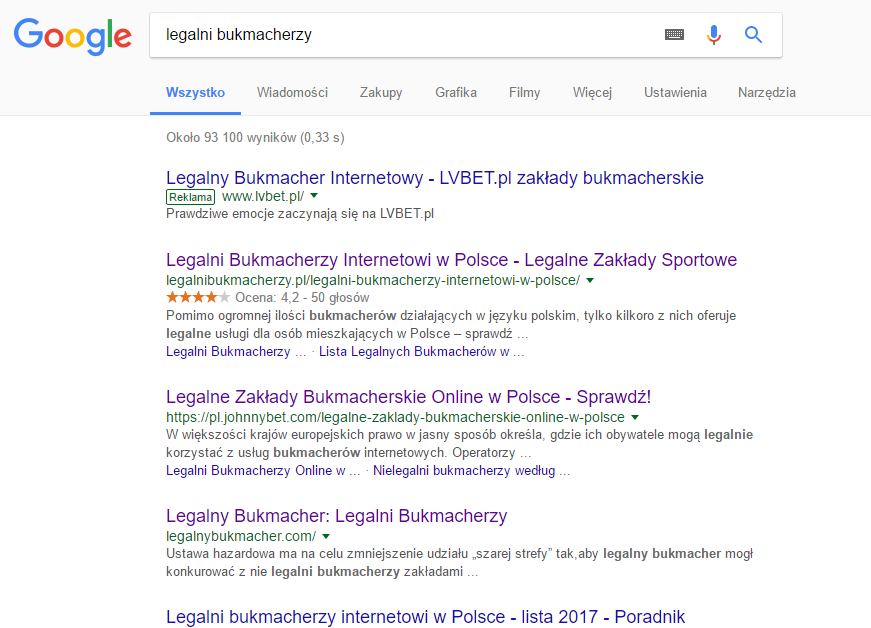Viewport: 871px width, 628px height.
Task: Go to the Grafika tab
Action: [456, 93]
